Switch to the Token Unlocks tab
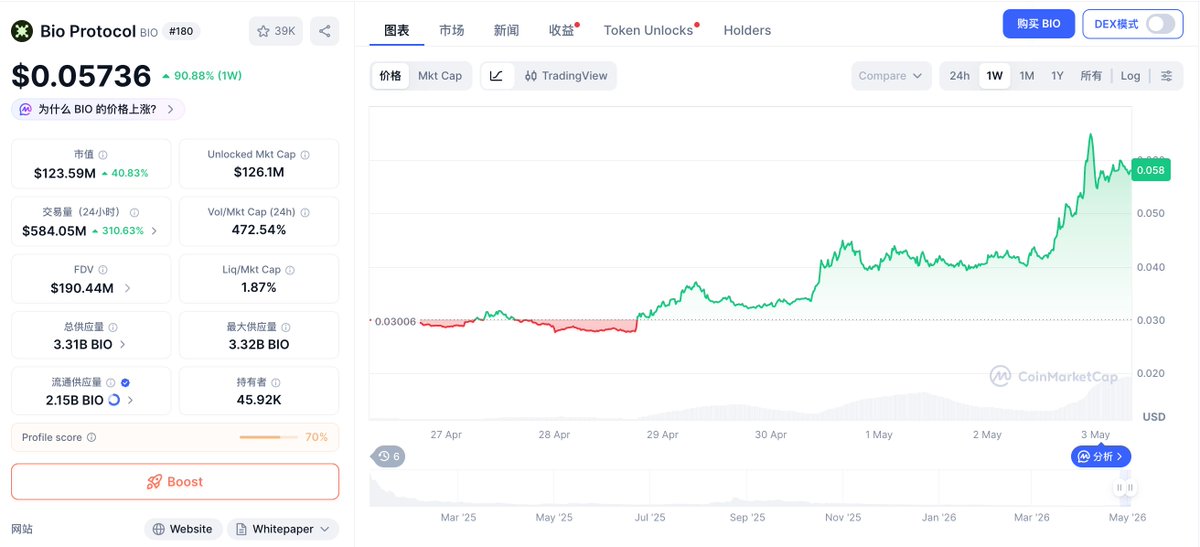Image resolution: width=1200 pixels, height=547 pixels. tap(650, 30)
